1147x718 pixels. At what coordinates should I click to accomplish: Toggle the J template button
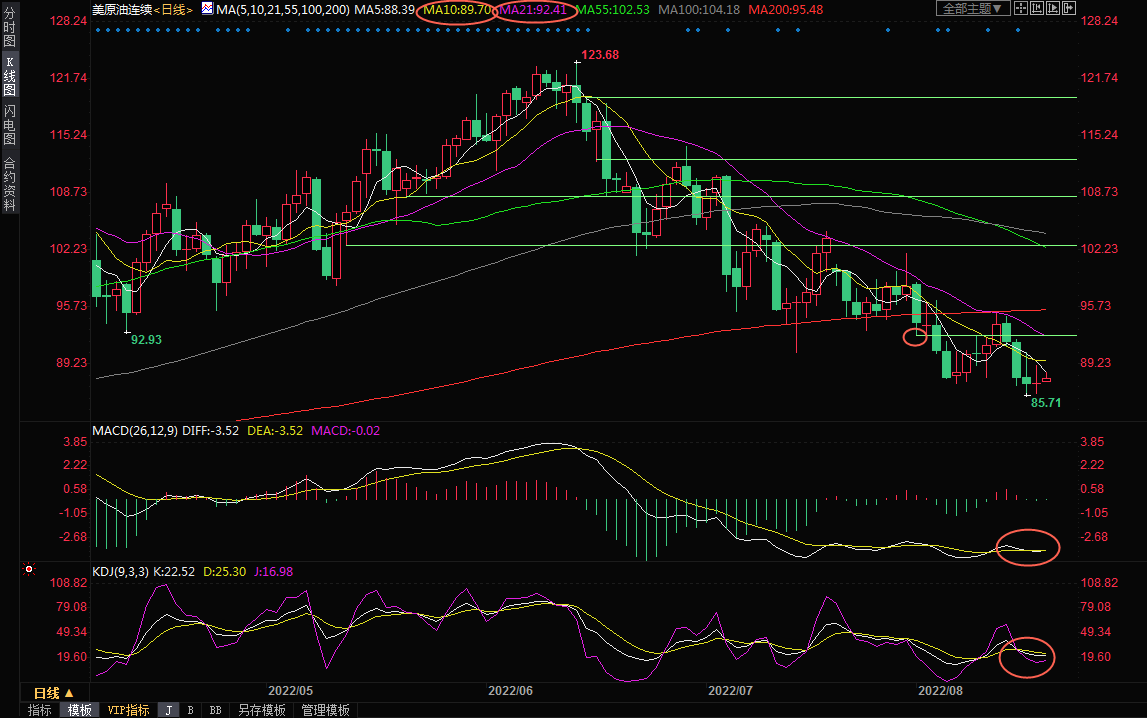point(168,710)
